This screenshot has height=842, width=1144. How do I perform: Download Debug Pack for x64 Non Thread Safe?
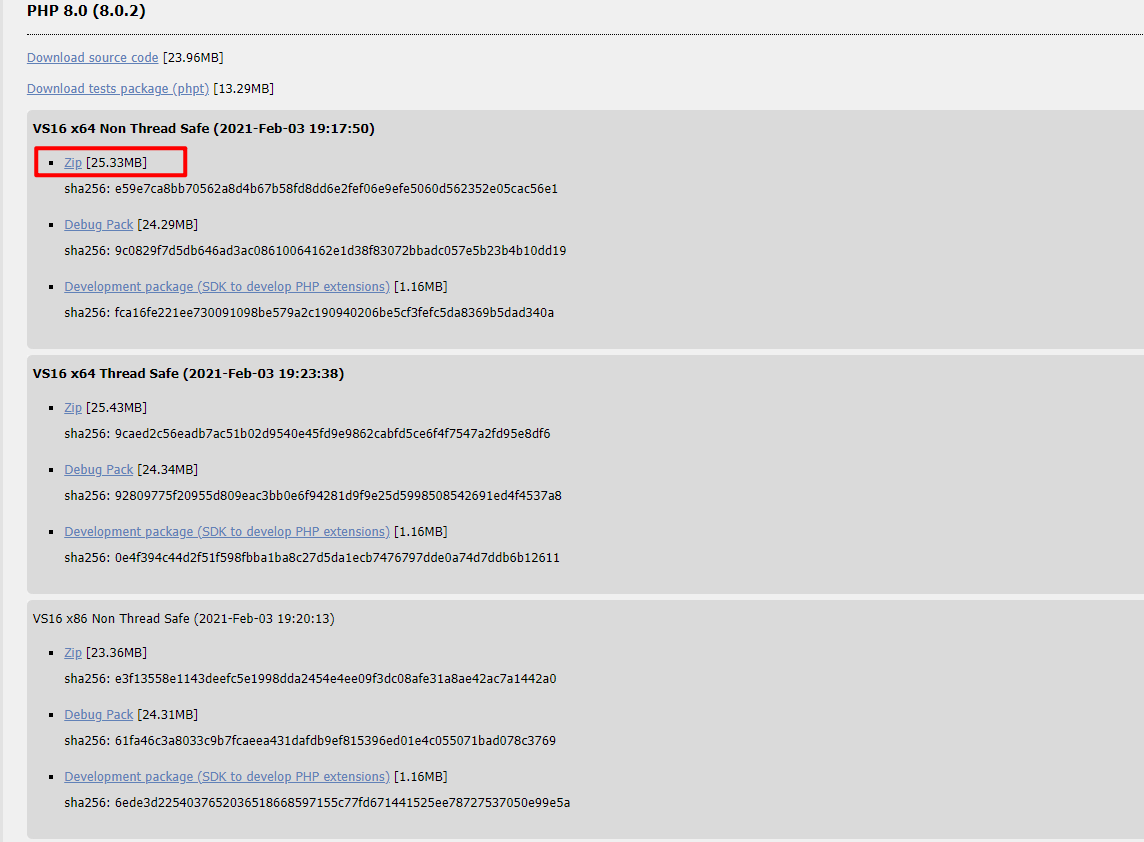point(98,225)
